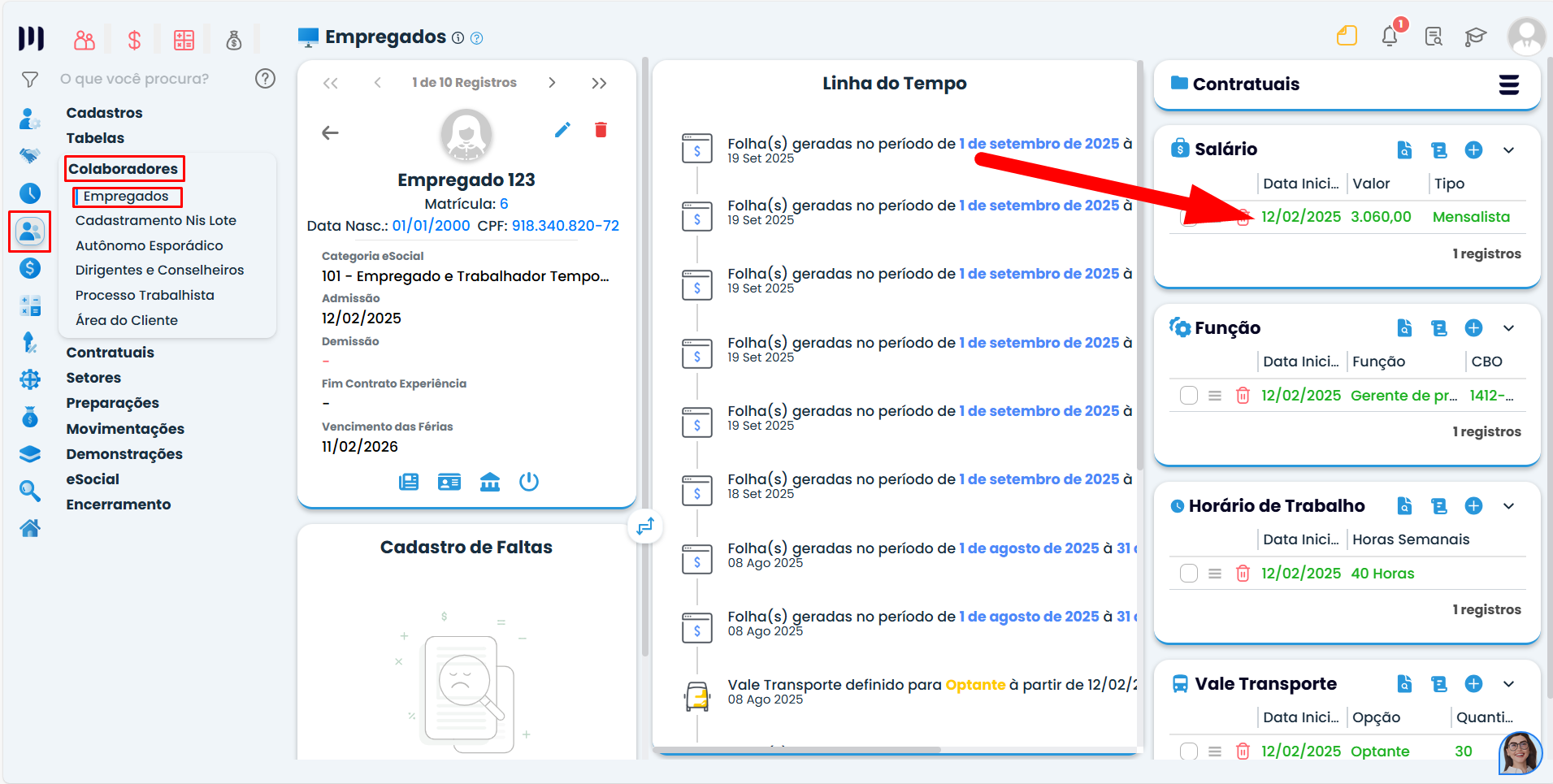Viewport: 1553px width, 784px height.
Task: Expand the Movimentações menu group
Action: [x=125, y=429]
